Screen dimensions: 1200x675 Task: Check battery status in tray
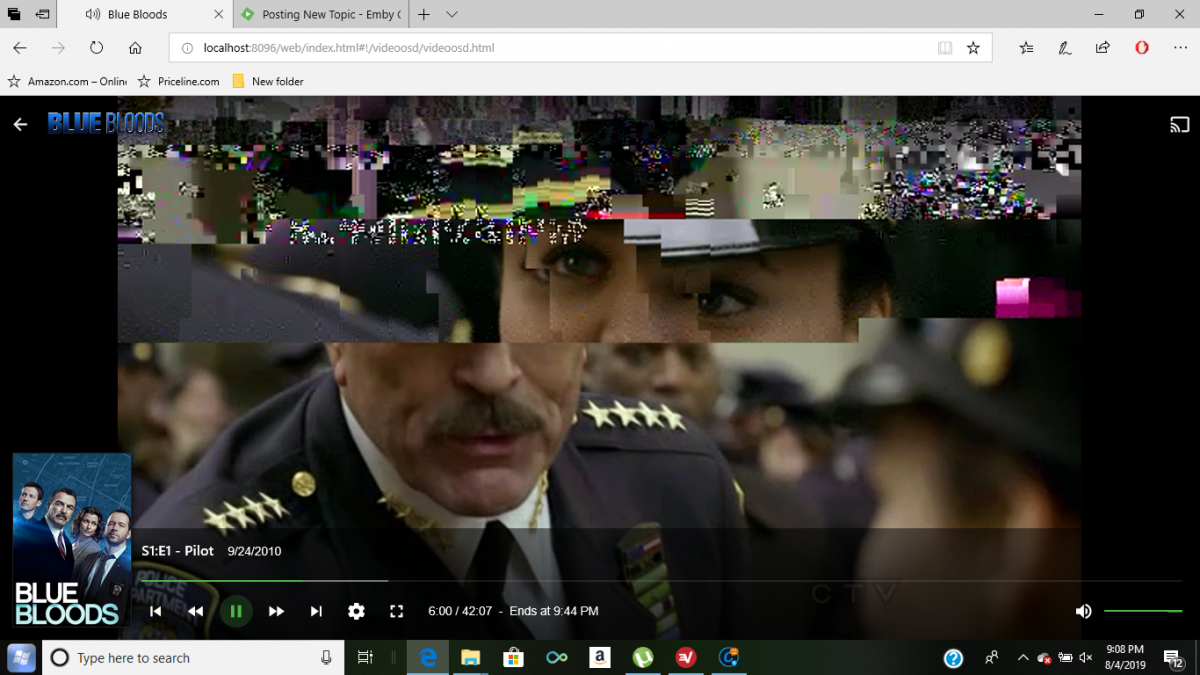tap(1065, 657)
